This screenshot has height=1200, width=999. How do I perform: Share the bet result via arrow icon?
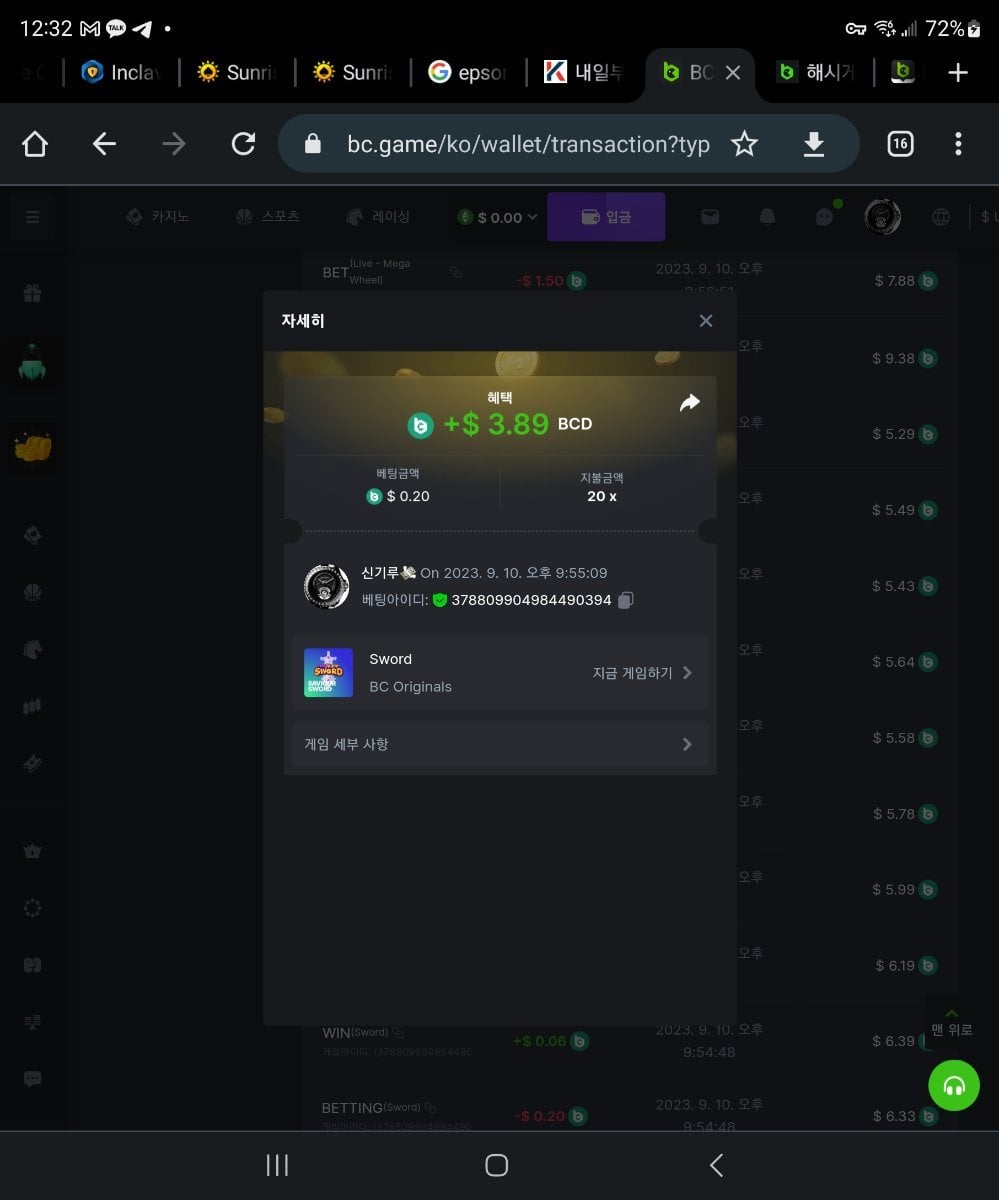(689, 403)
